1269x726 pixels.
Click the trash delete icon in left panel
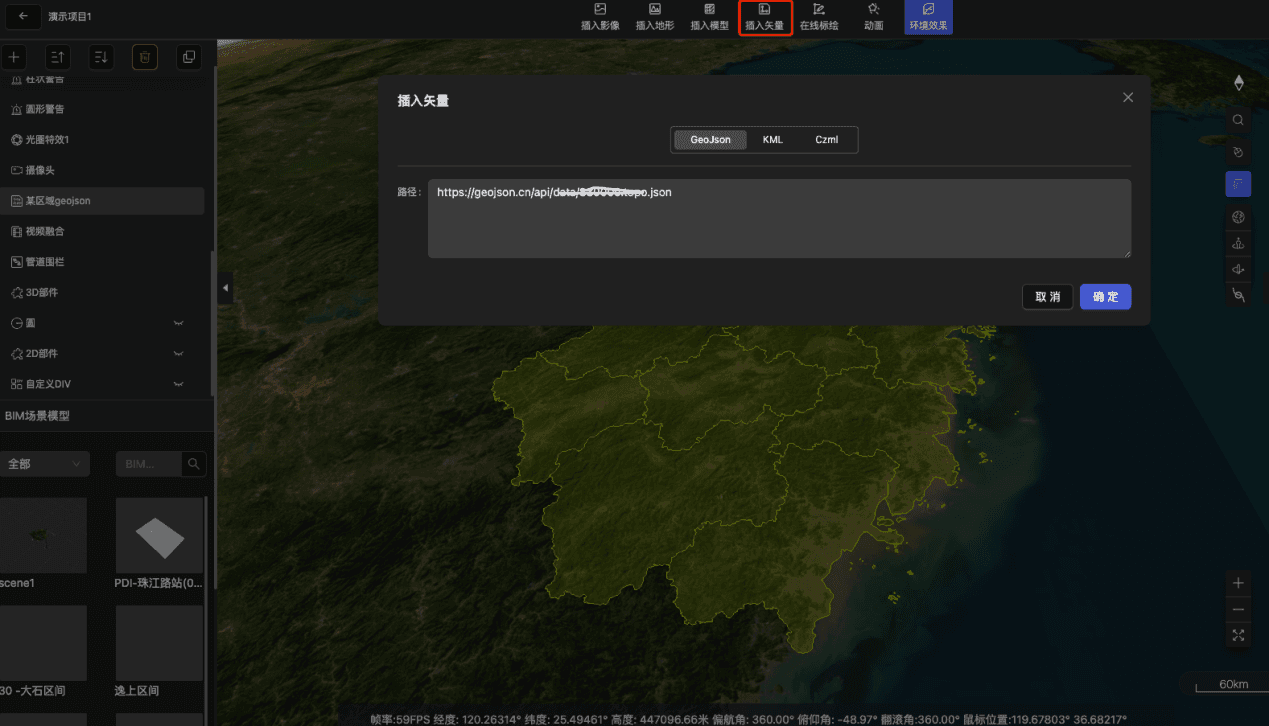coord(145,58)
